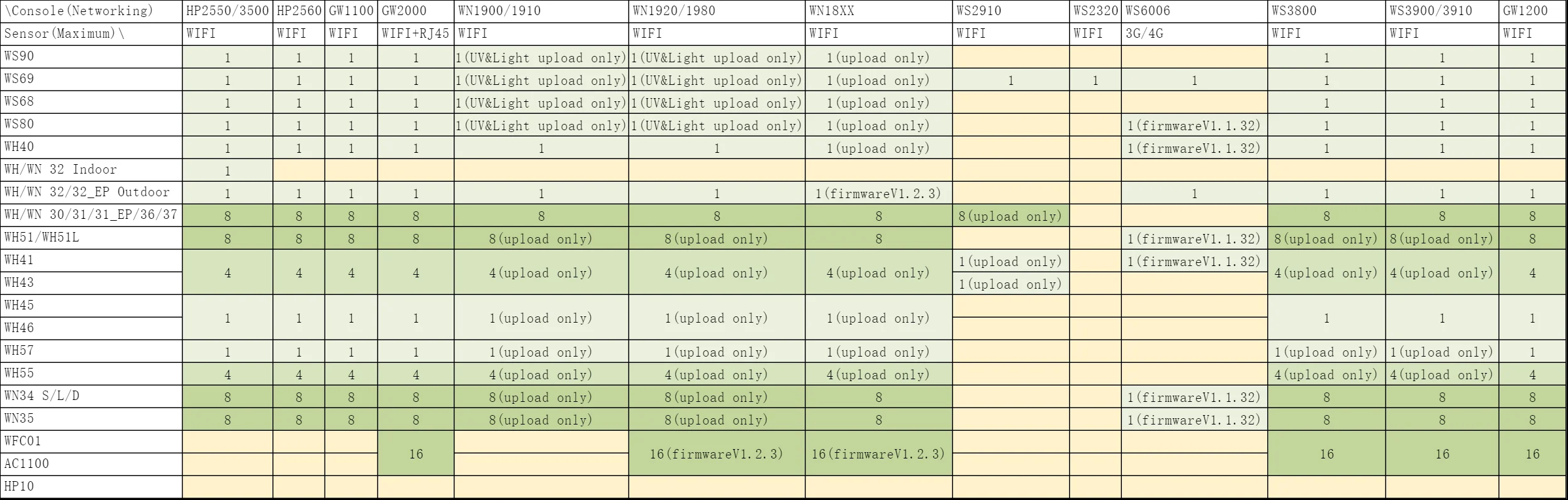Click the HP10 row label cell
This screenshot has height=500, width=1568.
tap(91, 487)
